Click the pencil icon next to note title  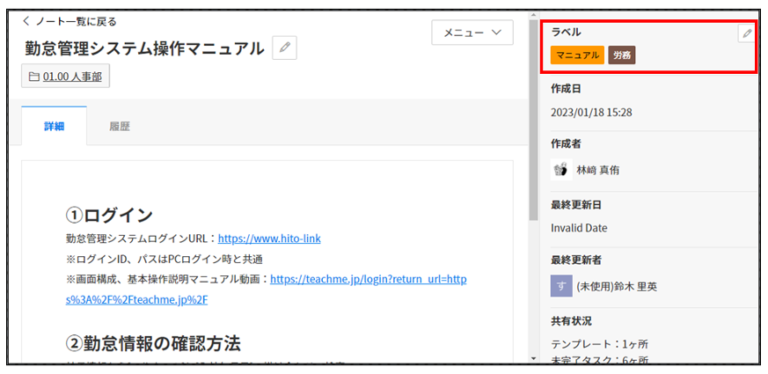click(285, 48)
